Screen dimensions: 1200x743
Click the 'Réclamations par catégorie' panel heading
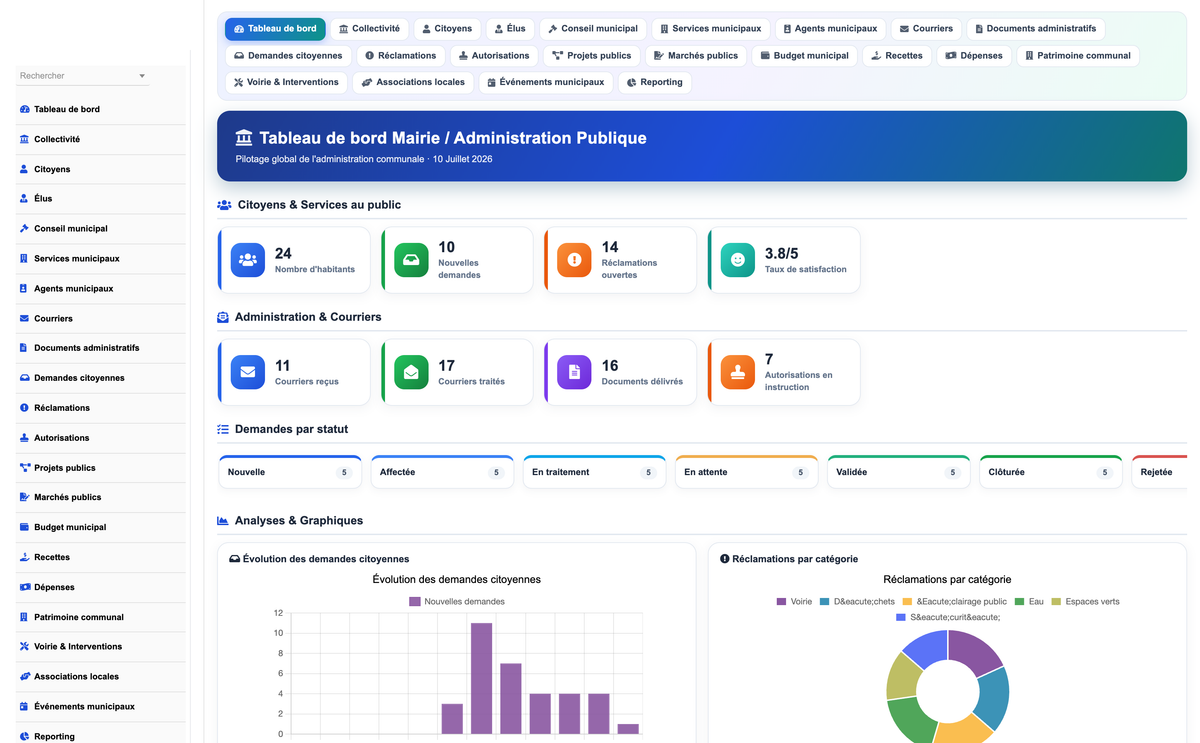coord(795,559)
